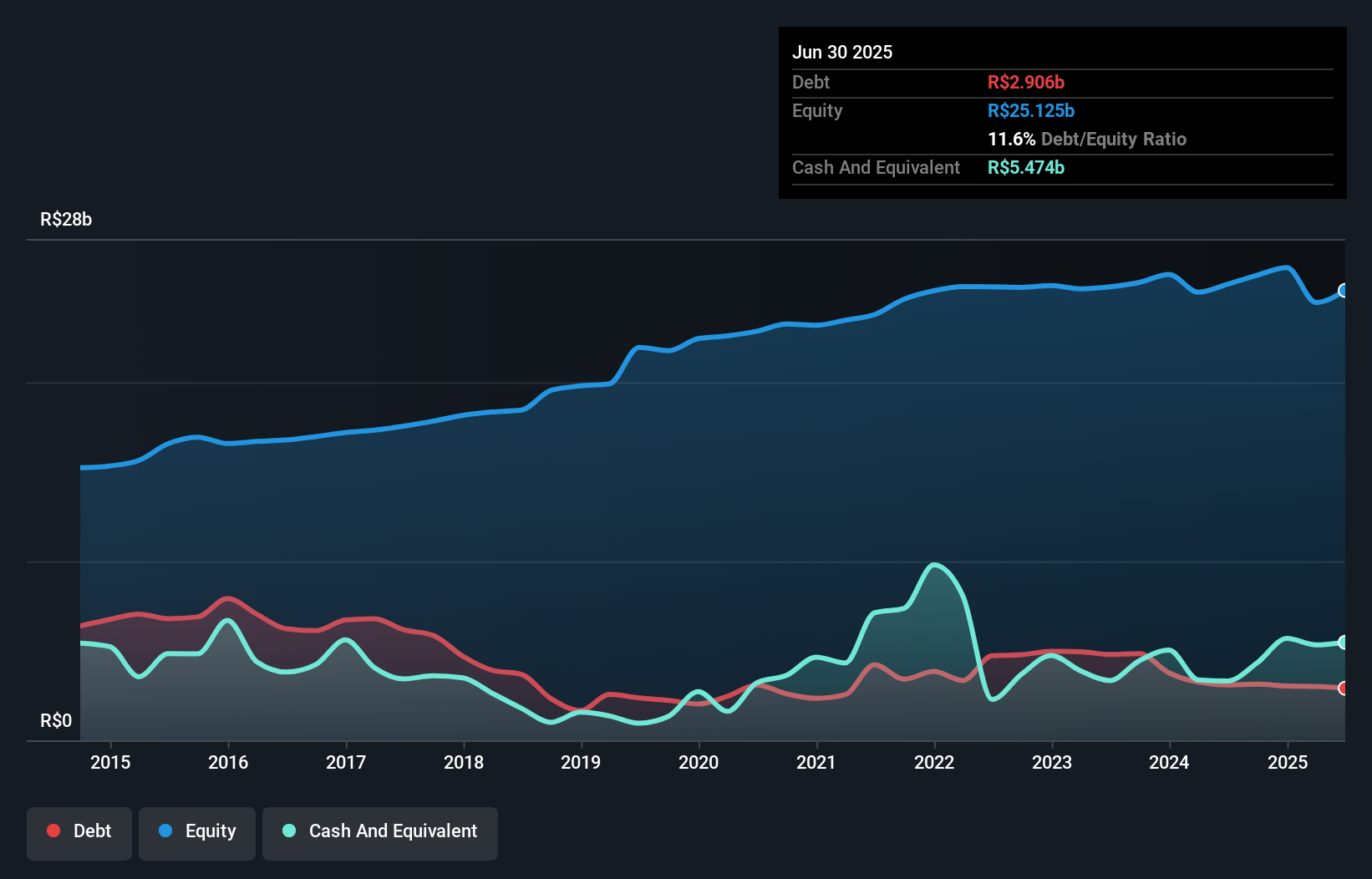Open the Debt/Equity Ratio breakdown row
Image resolution: width=1372 pixels, height=879 pixels.
point(1087,140)
